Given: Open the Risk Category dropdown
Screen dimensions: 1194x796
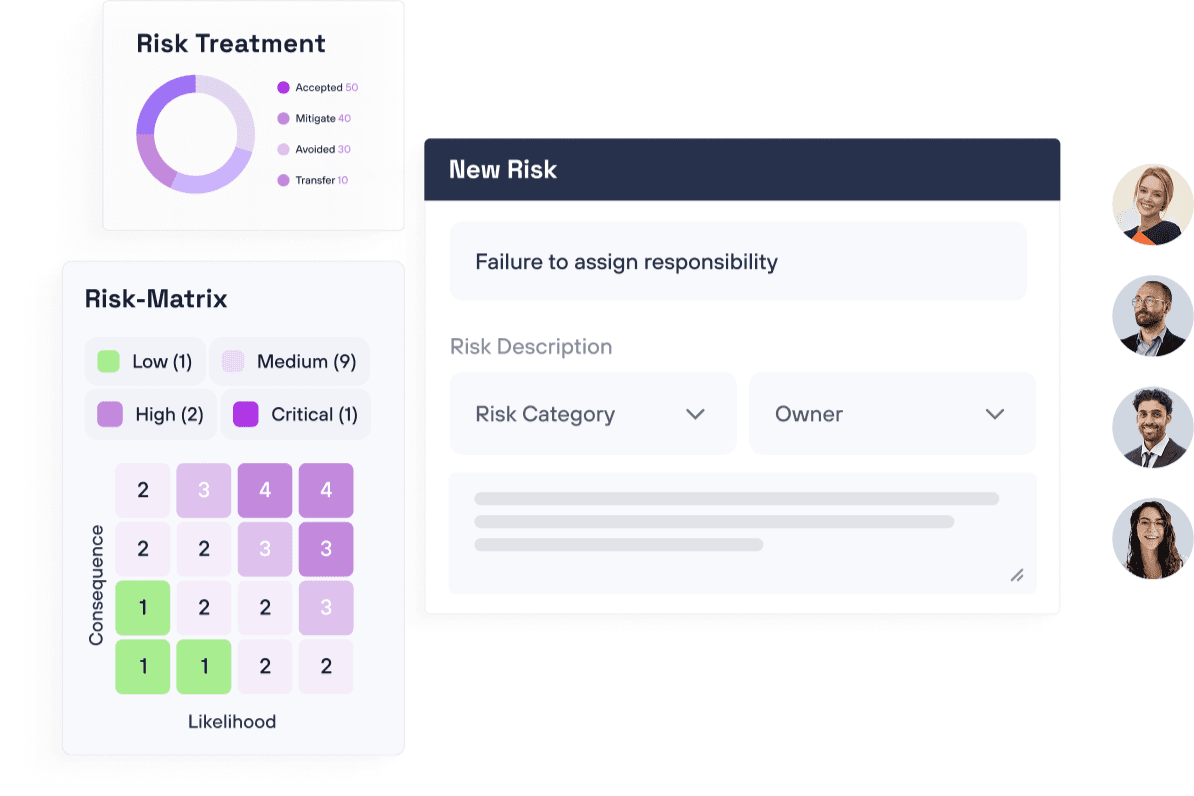Looking at the screenshot, I should point(593,414).
